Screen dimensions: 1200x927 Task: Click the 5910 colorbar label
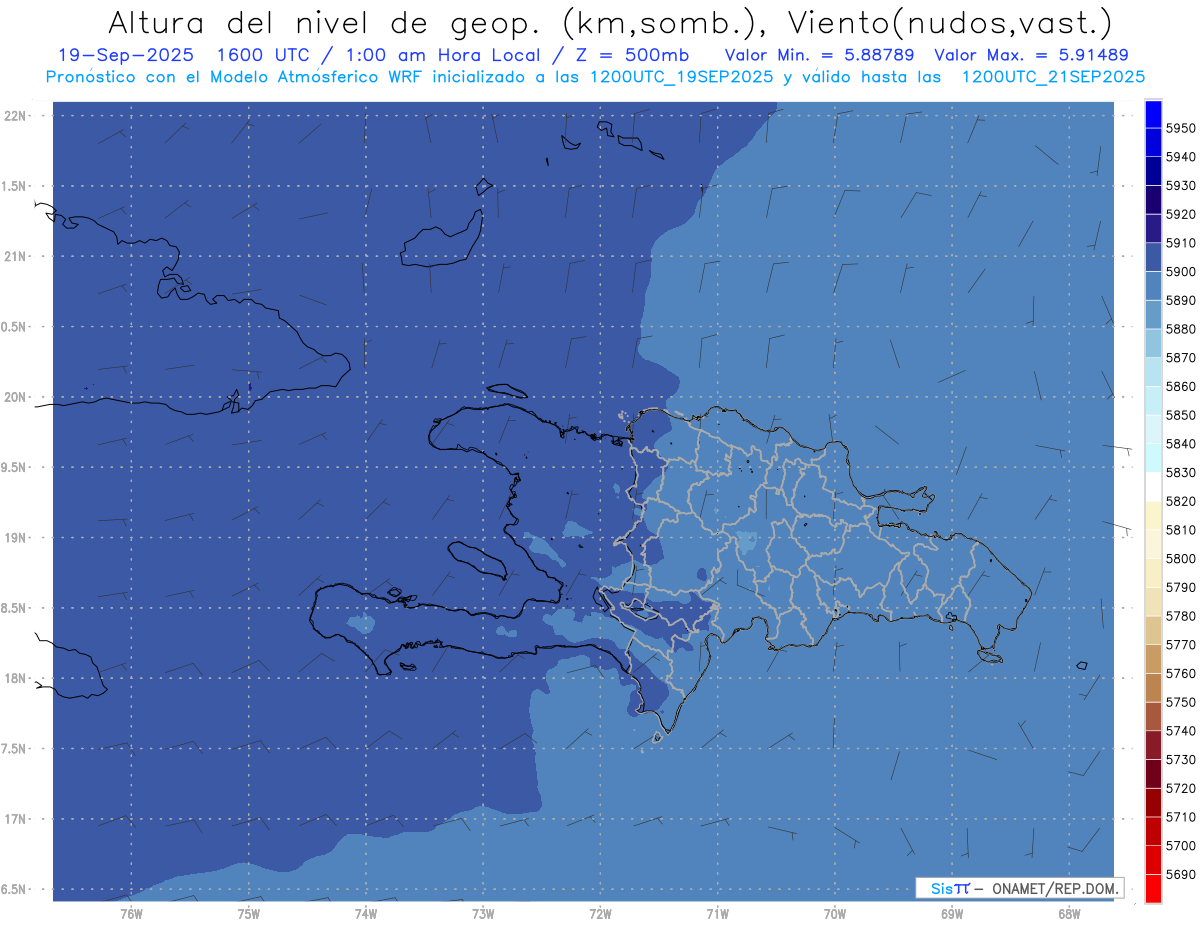[1180, 243]
